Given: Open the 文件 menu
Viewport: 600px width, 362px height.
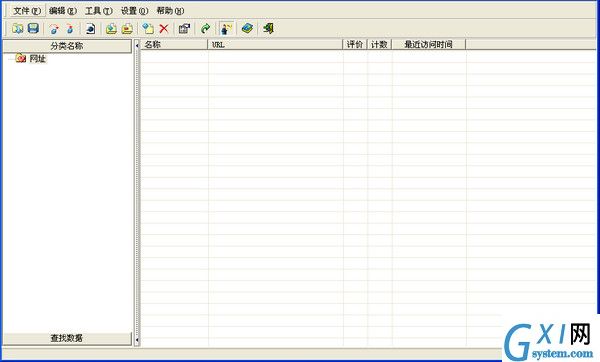Looking at the screenshot, I should pos(27,11).
